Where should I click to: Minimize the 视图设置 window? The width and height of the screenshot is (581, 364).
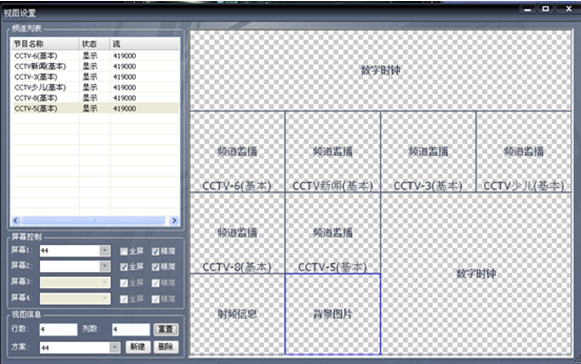[x=527, y=9]
